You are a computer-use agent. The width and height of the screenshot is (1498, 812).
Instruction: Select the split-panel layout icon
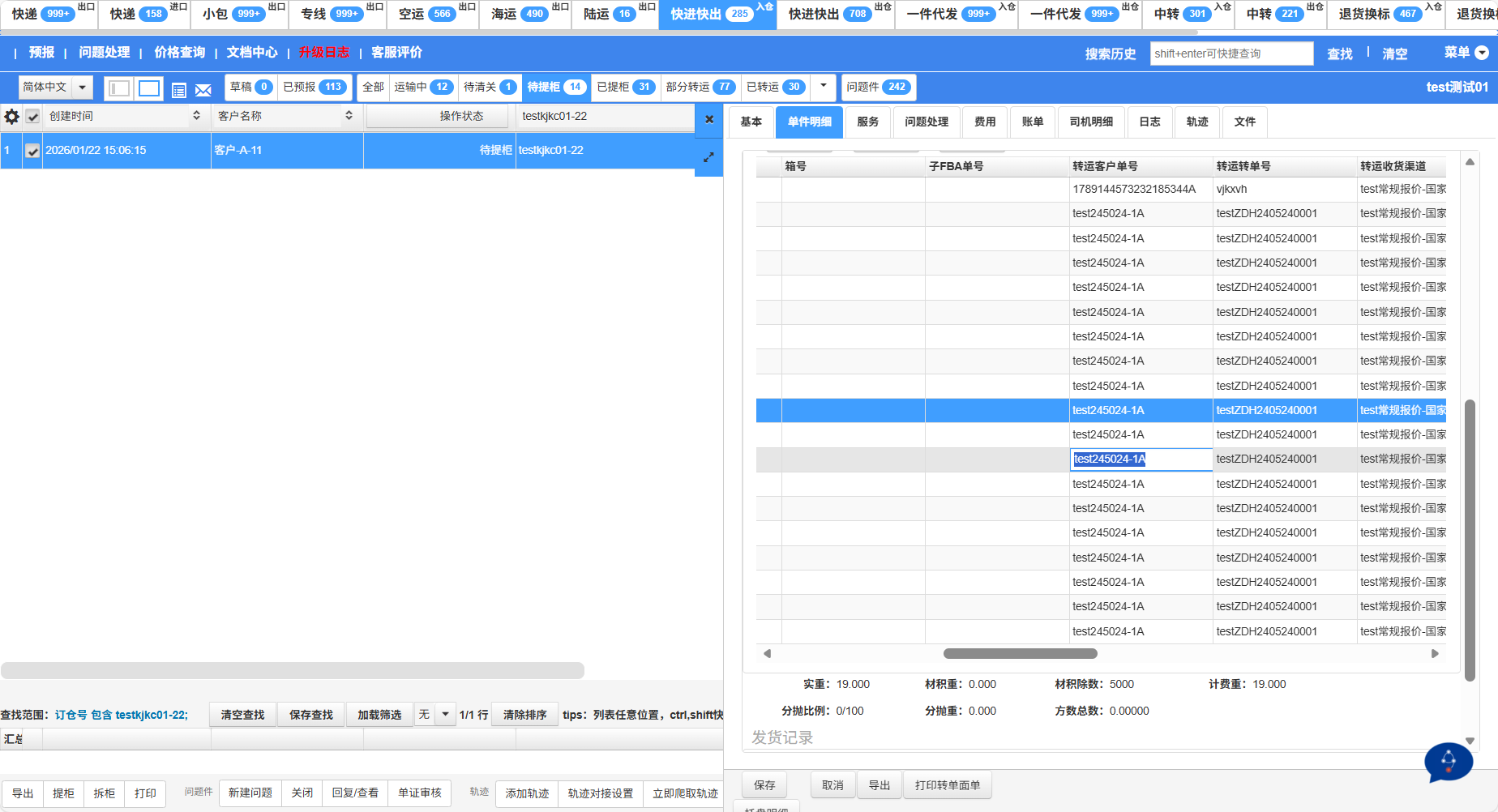119,88
